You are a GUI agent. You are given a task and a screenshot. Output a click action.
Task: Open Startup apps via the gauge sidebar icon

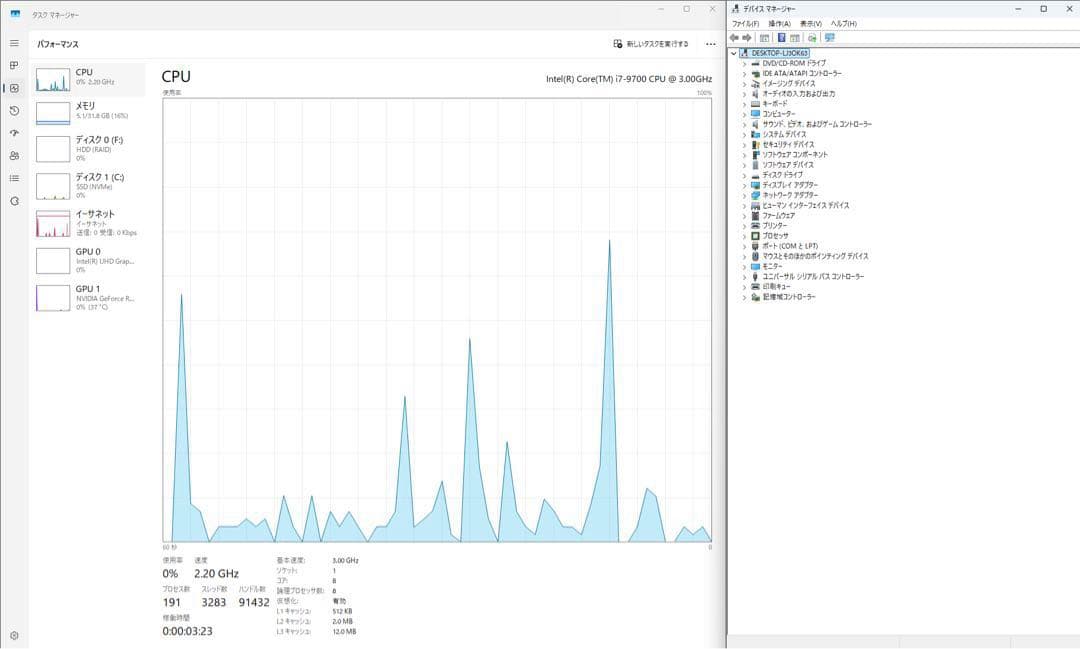pos(14,133)
